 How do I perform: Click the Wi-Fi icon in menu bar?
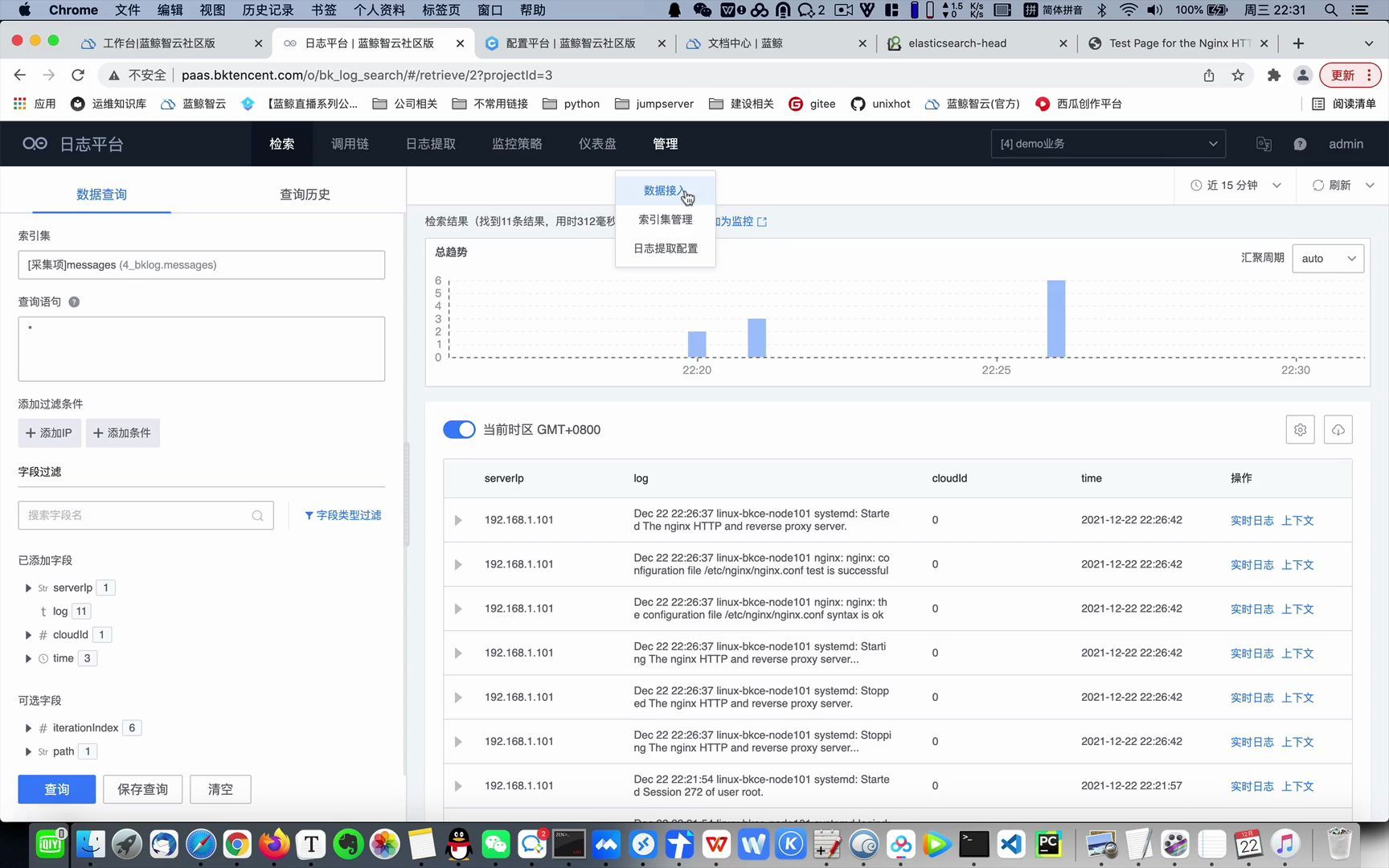tap(1129, 10)
